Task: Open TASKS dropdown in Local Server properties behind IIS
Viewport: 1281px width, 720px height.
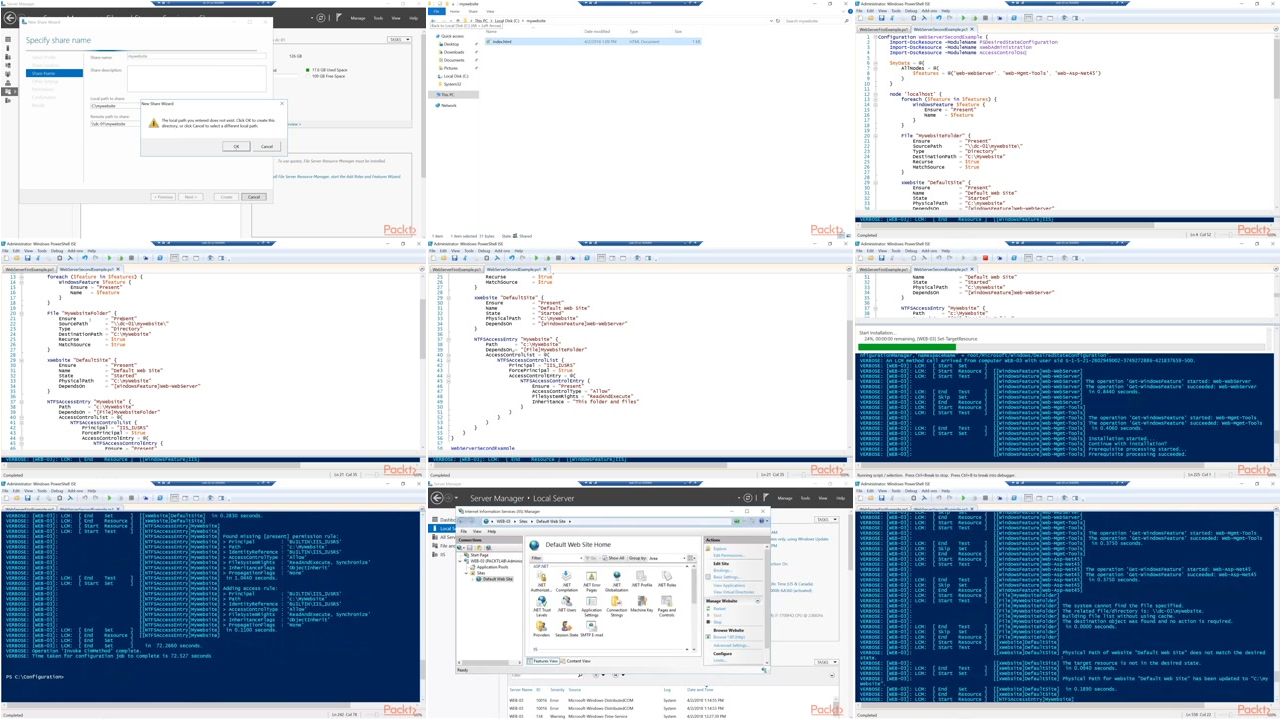Action: [x=827, y=519]
